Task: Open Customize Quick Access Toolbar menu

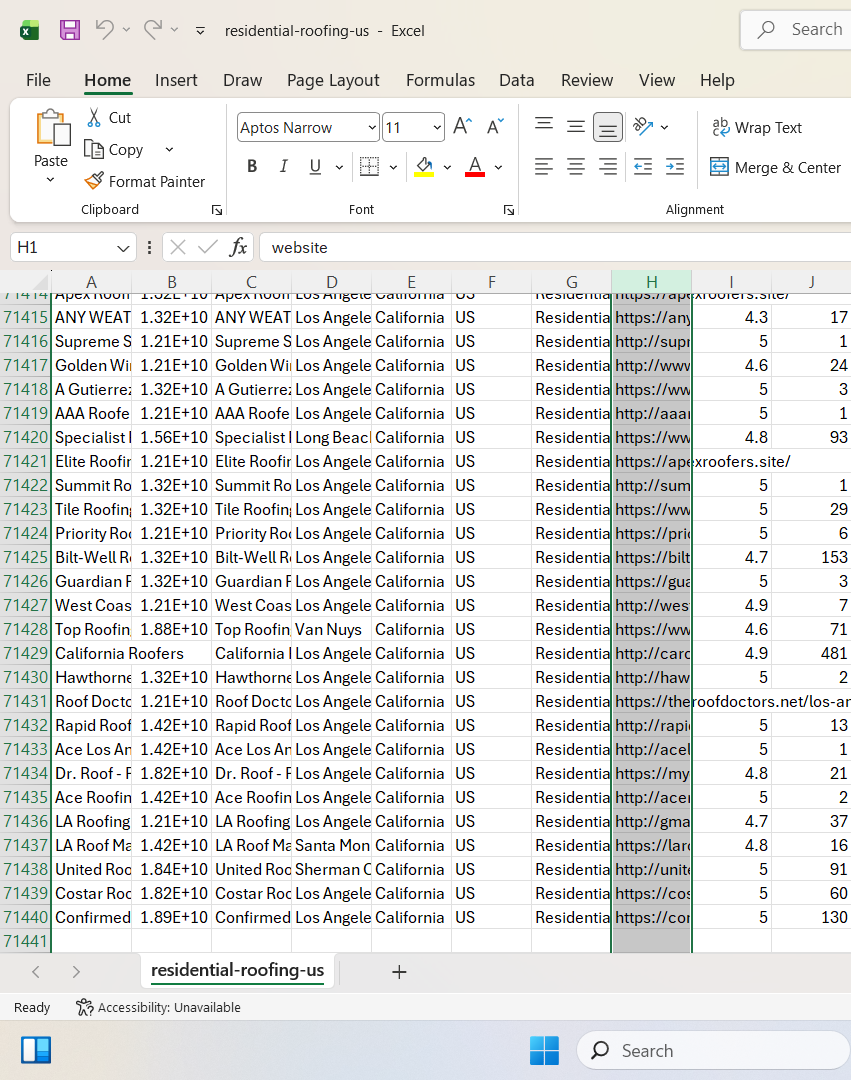Action: tap(200, 30)
